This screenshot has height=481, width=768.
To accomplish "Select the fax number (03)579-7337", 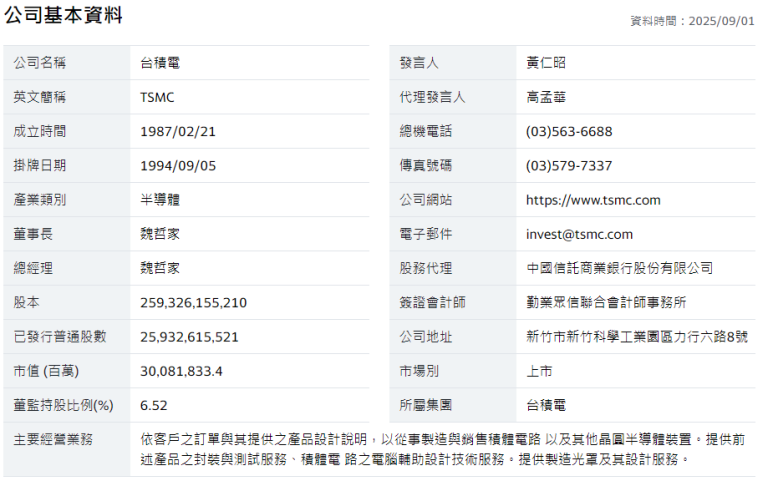I will click(x=569, y=165).
